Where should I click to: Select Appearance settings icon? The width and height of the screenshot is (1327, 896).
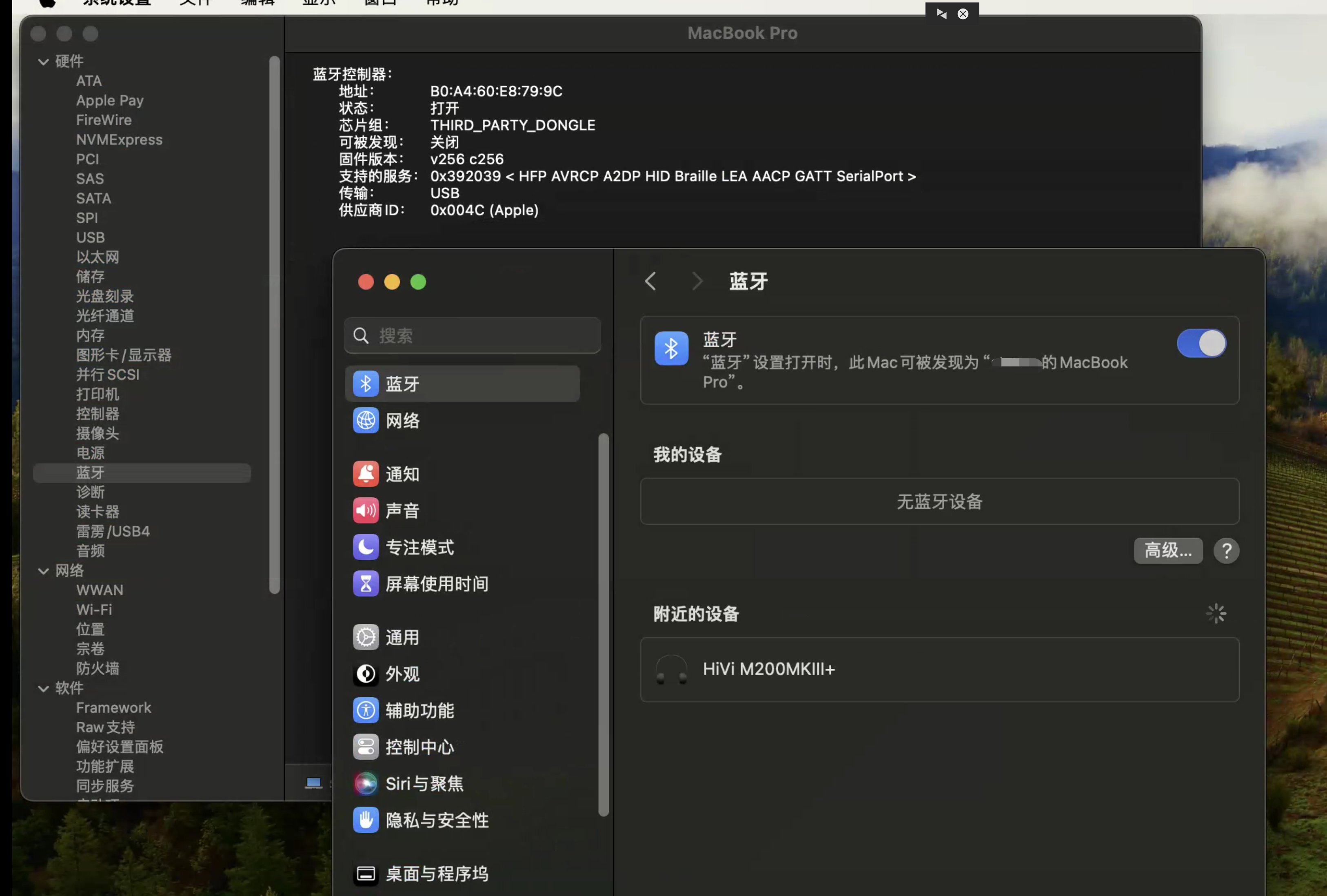point(365,673)
